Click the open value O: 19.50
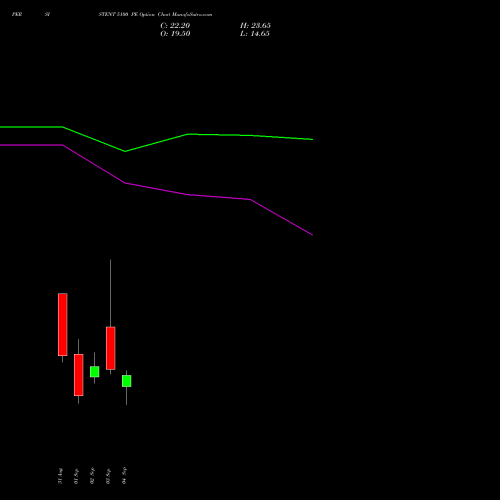This screenshot has height=500, width=500. click(175, 34)
